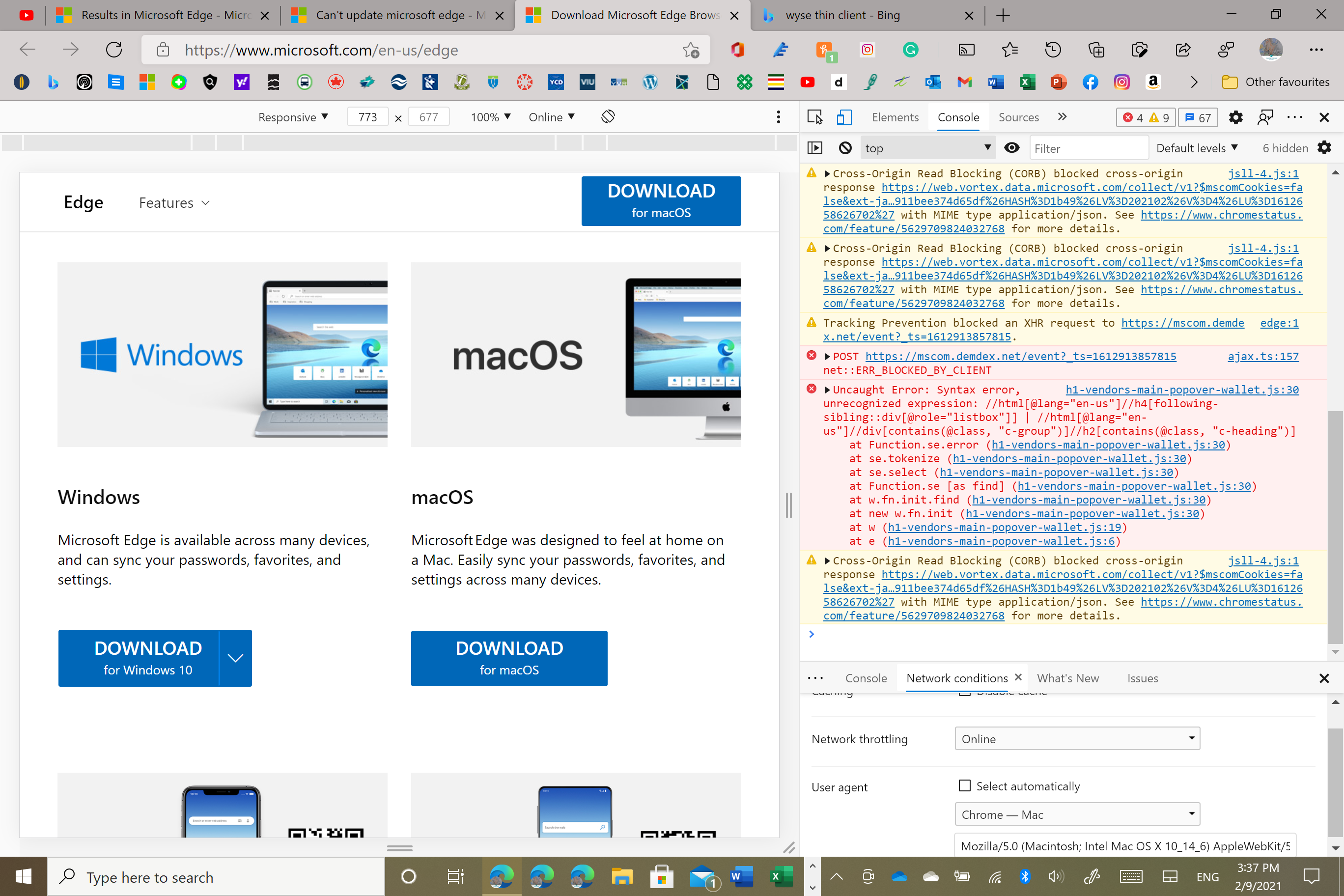The width and height of the screenshot is (1344, 896).
Task: Open the console settings gear icon
Action: tap(1324, 148)
